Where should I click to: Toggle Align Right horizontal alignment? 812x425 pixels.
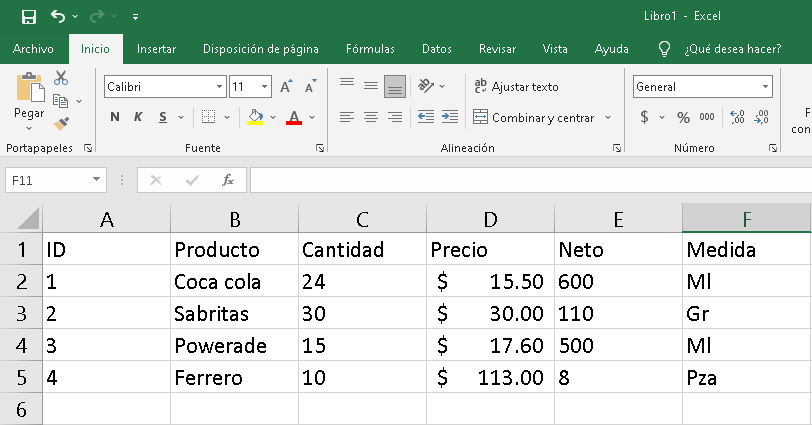click(x=395, y=118)
